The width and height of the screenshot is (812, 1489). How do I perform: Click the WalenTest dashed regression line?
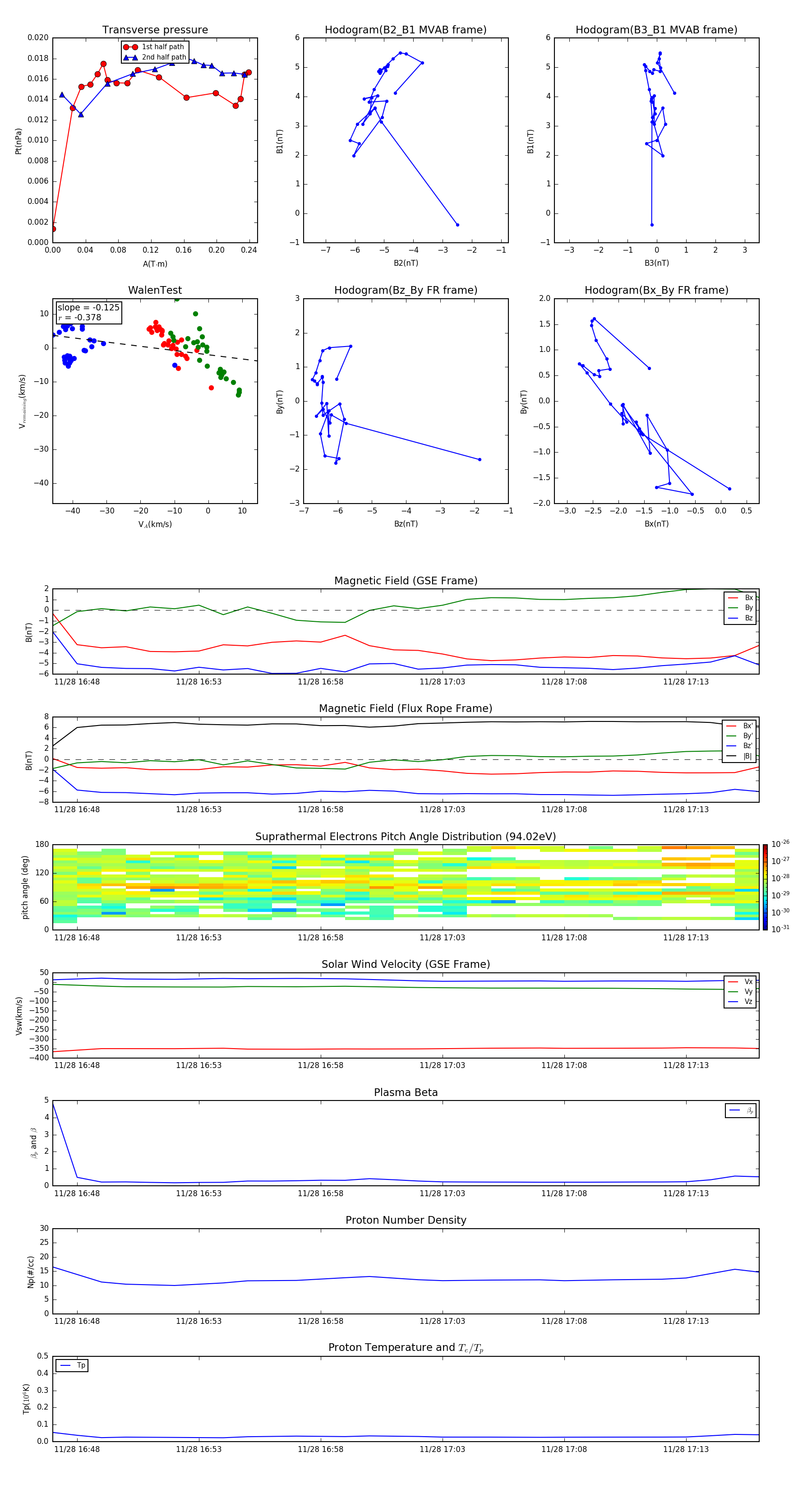[x=155, y=347]
